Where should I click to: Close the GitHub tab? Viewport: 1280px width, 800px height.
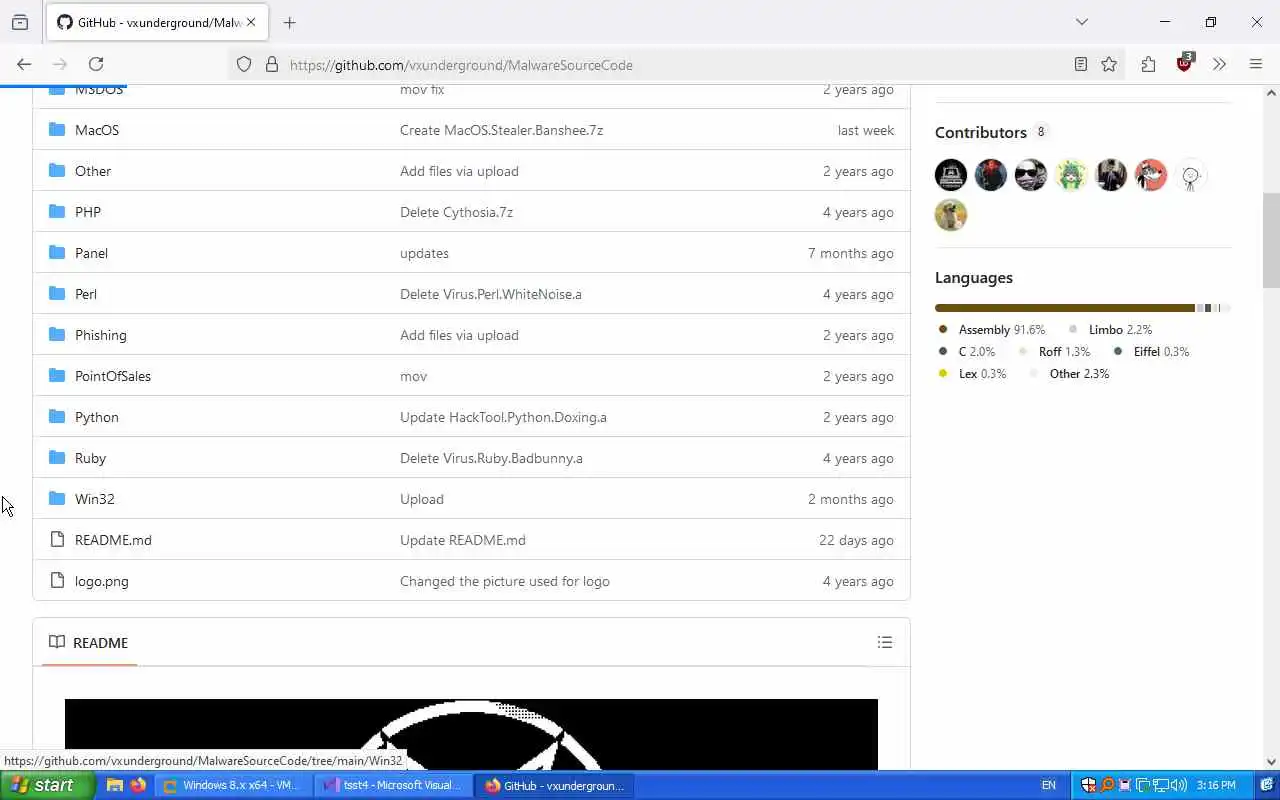(x=251, y=22)
